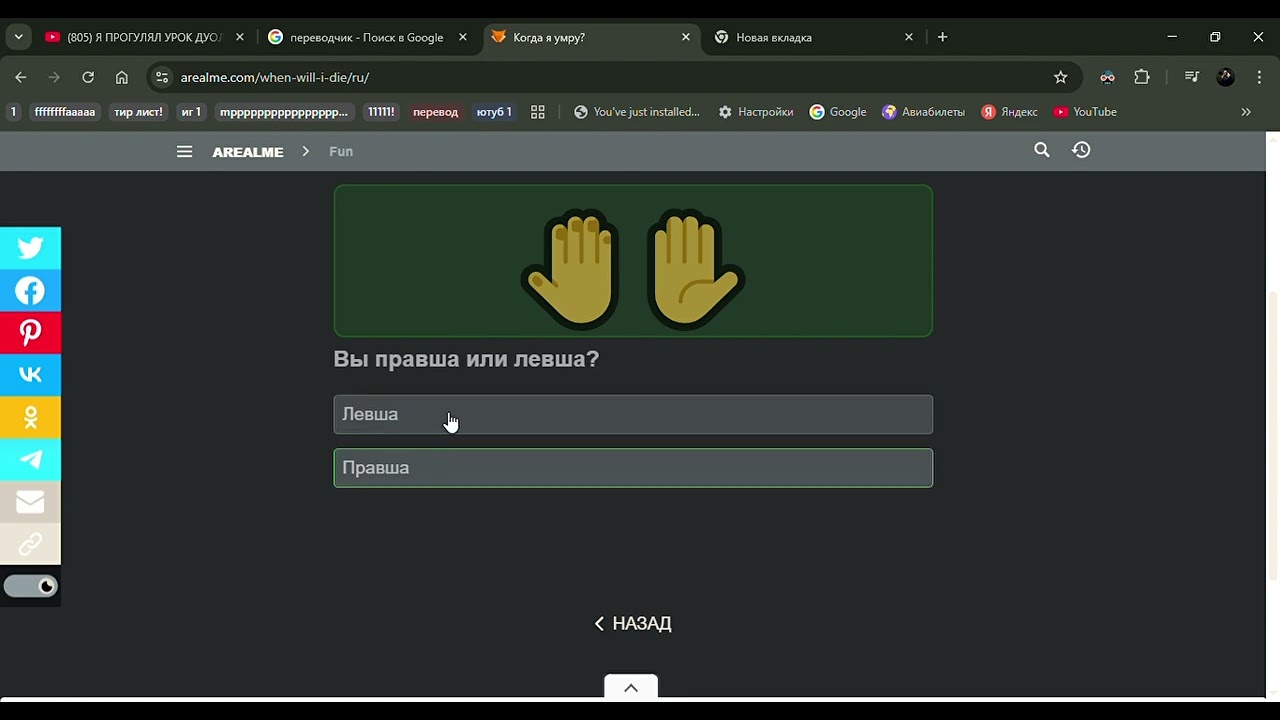Reload the current page
Viewport: 1280px width, 720px height.
pyautogui.click(x=88, y=77)
